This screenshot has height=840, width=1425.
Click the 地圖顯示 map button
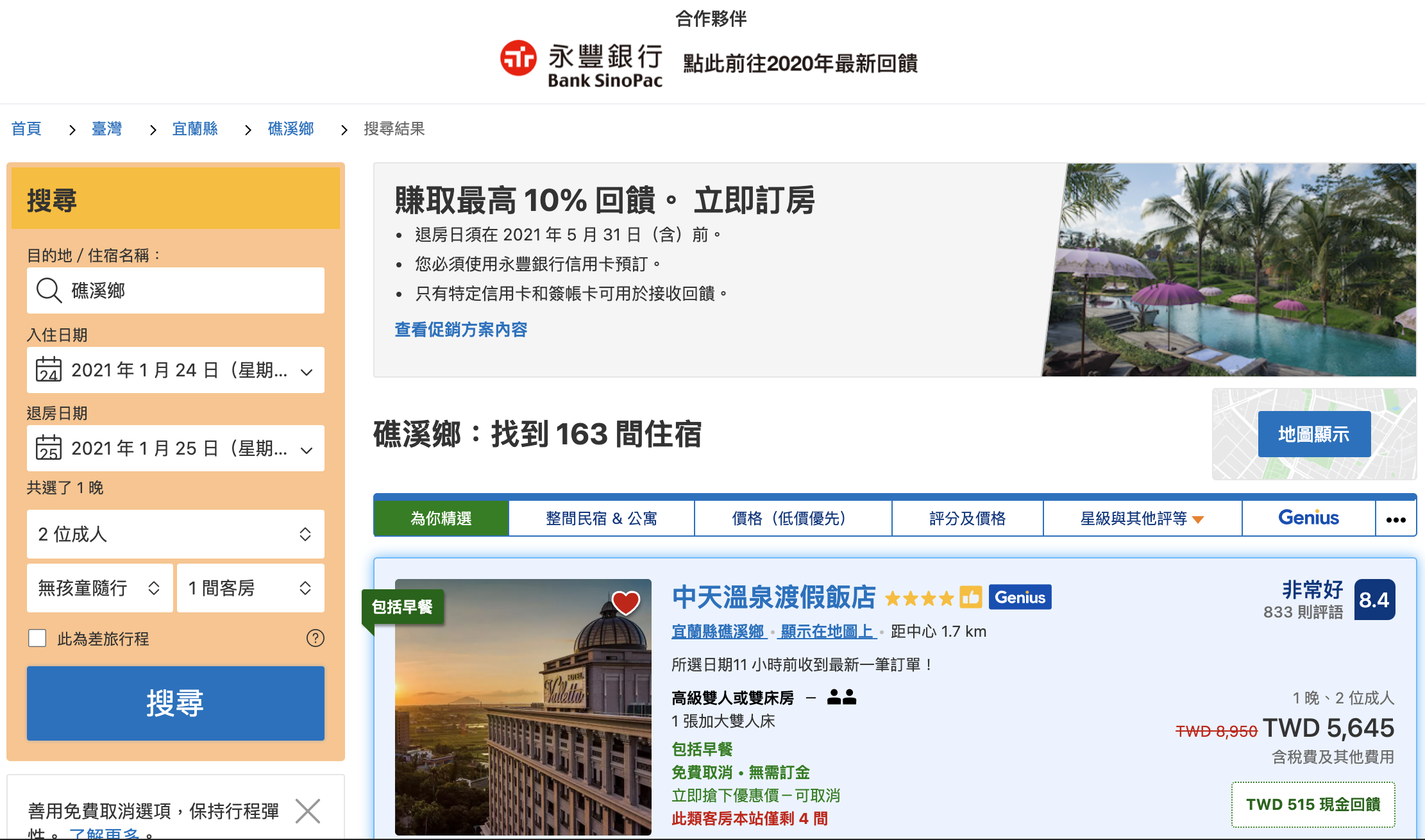tap(1314, 434)
